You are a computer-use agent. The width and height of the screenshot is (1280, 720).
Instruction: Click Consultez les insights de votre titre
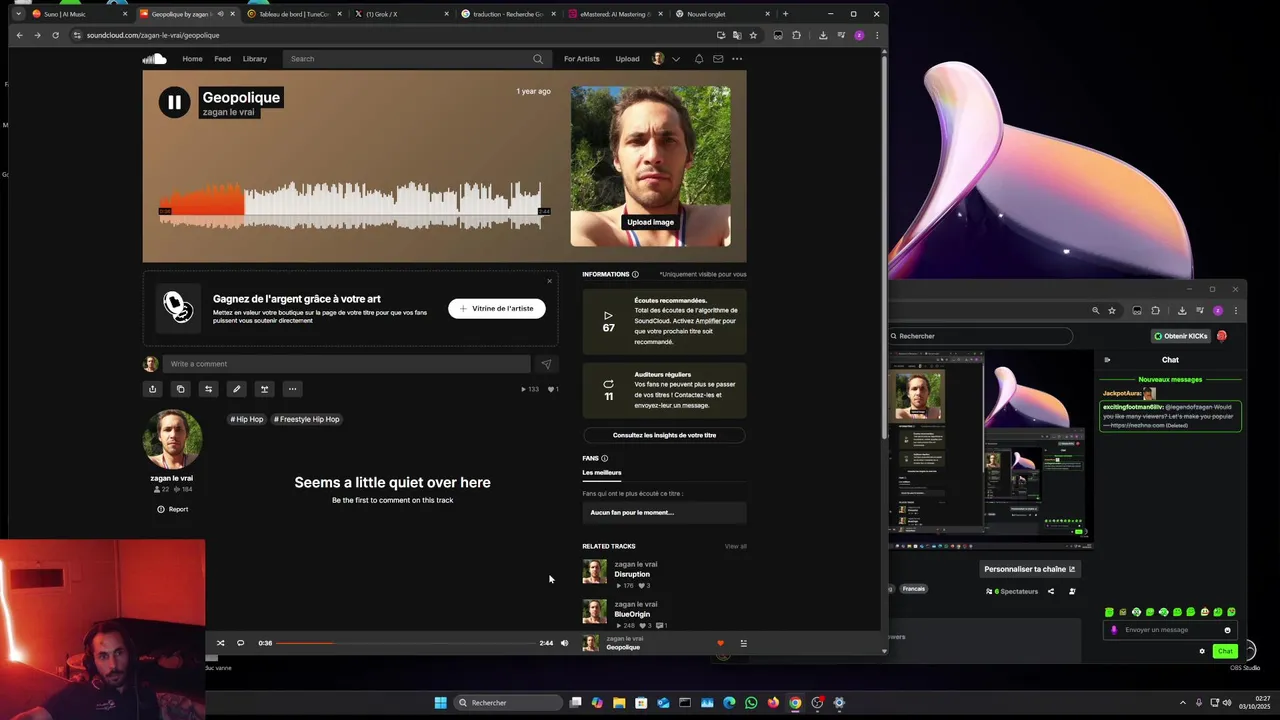(664, 435)
